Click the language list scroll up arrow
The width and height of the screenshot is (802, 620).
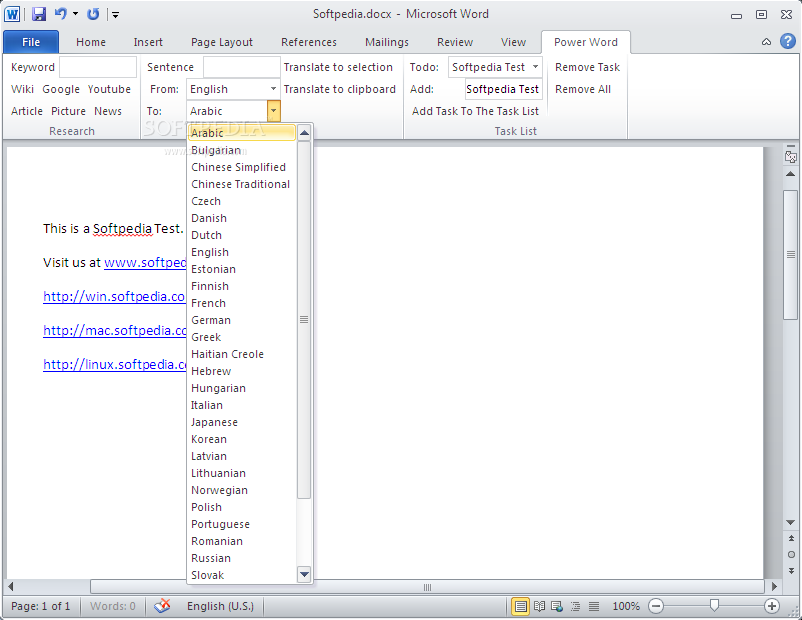coord(304,133)
